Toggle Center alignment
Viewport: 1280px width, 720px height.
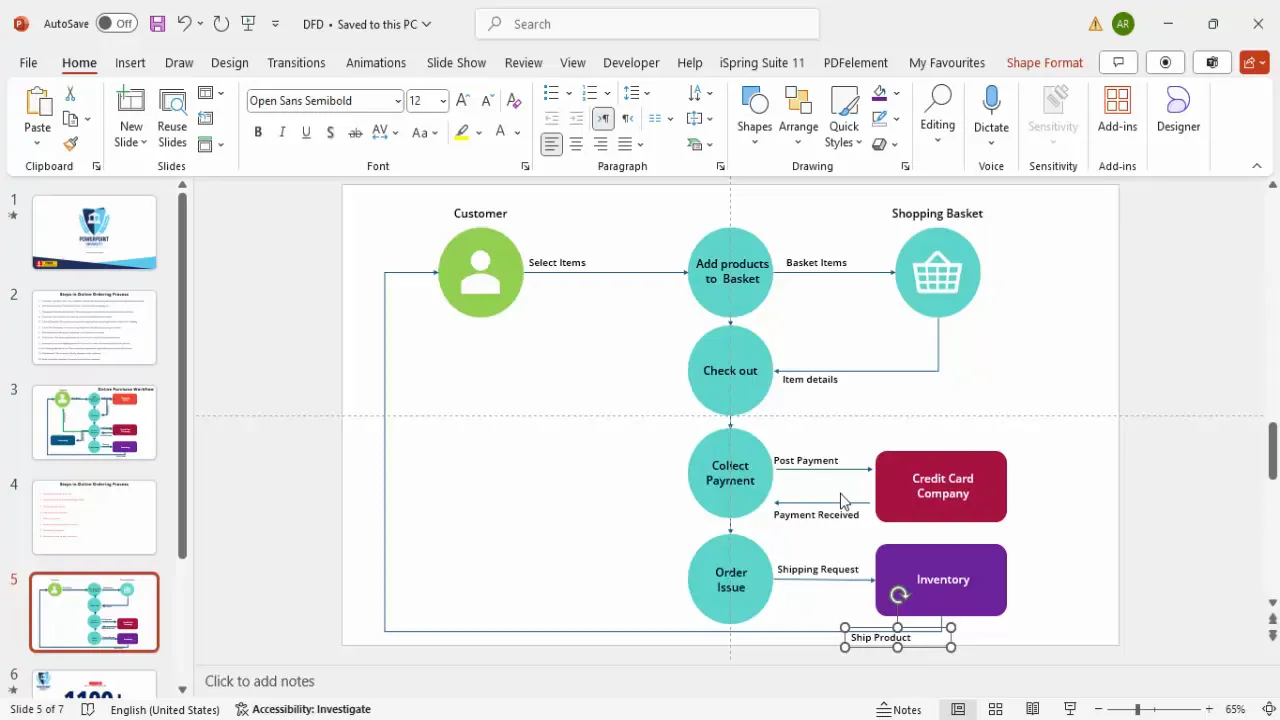pyautogui.click(x=576, y=144)
